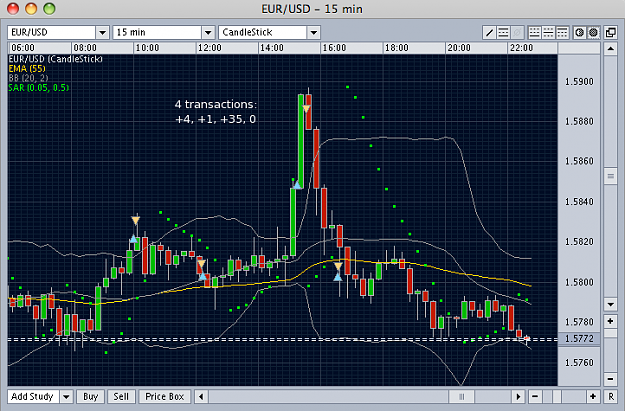Toggle the dotted crosshair mode icon
Viewport: 625px width, 411px height.
coord(594,33)
